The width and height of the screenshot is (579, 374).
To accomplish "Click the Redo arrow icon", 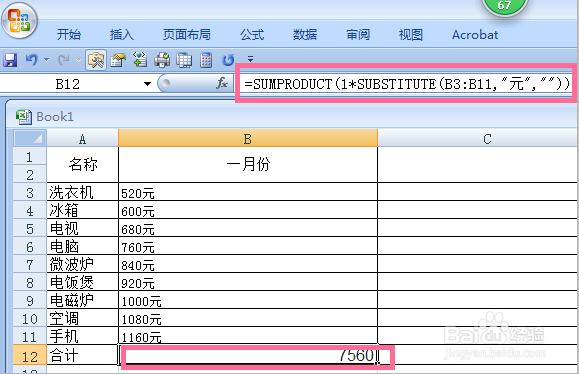I will click(x=64, y=59).
